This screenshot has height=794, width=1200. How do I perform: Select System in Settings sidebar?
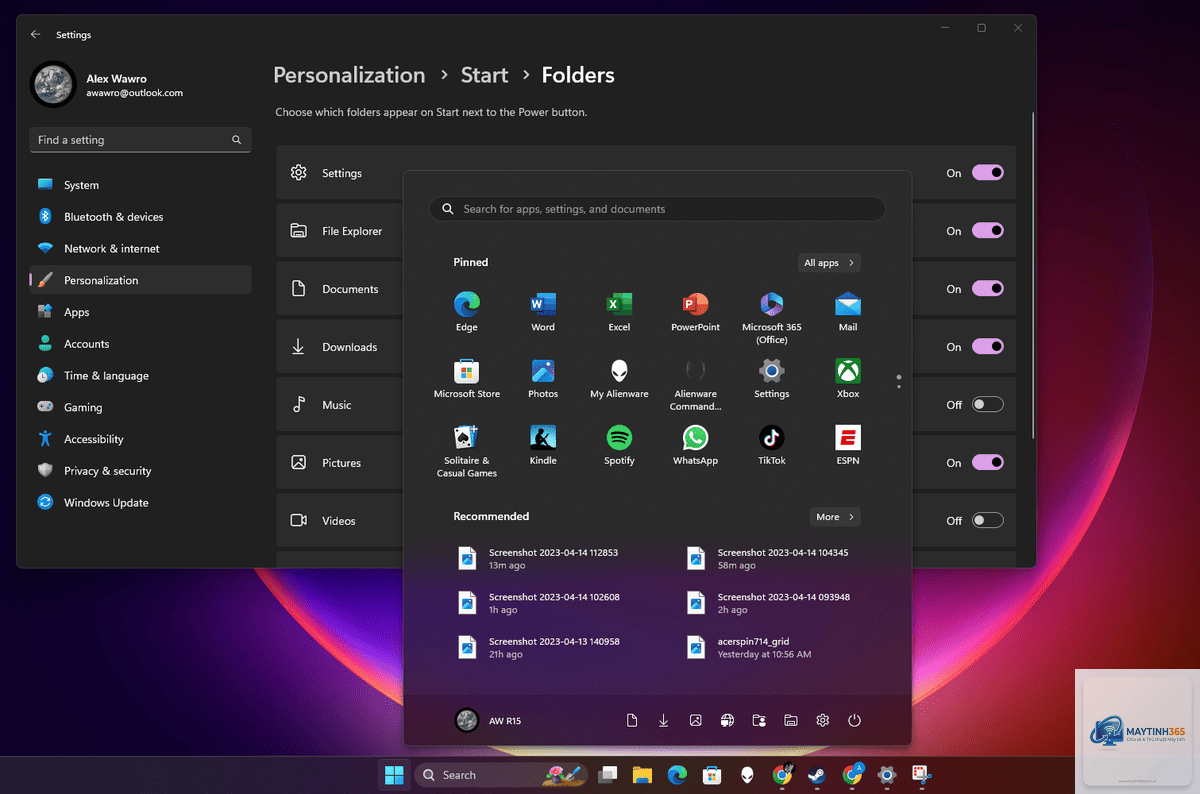click(140, 185)
